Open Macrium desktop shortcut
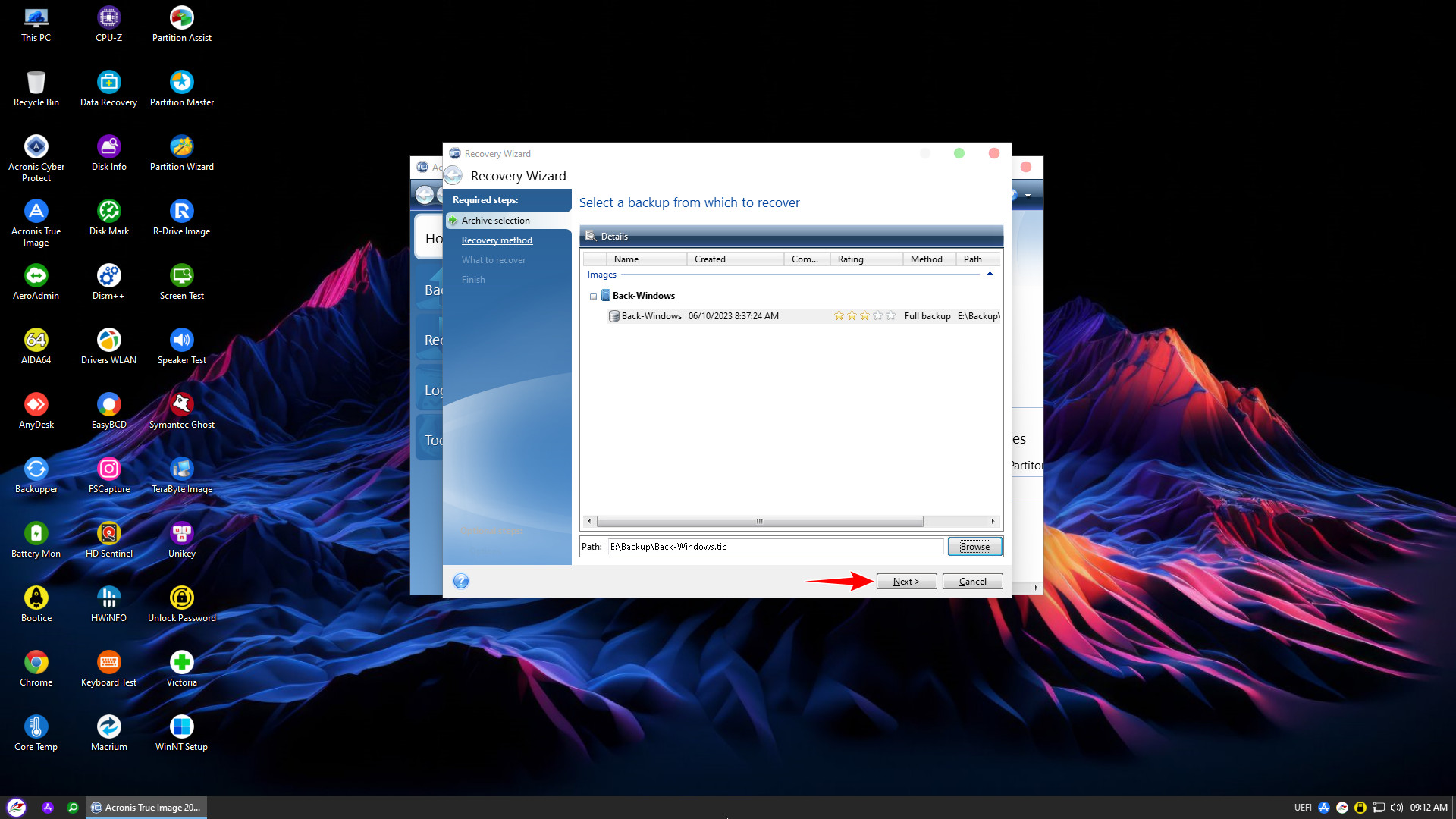This screenshot has height=819, width=1456. pyautogui.click(x=108, y=727)
